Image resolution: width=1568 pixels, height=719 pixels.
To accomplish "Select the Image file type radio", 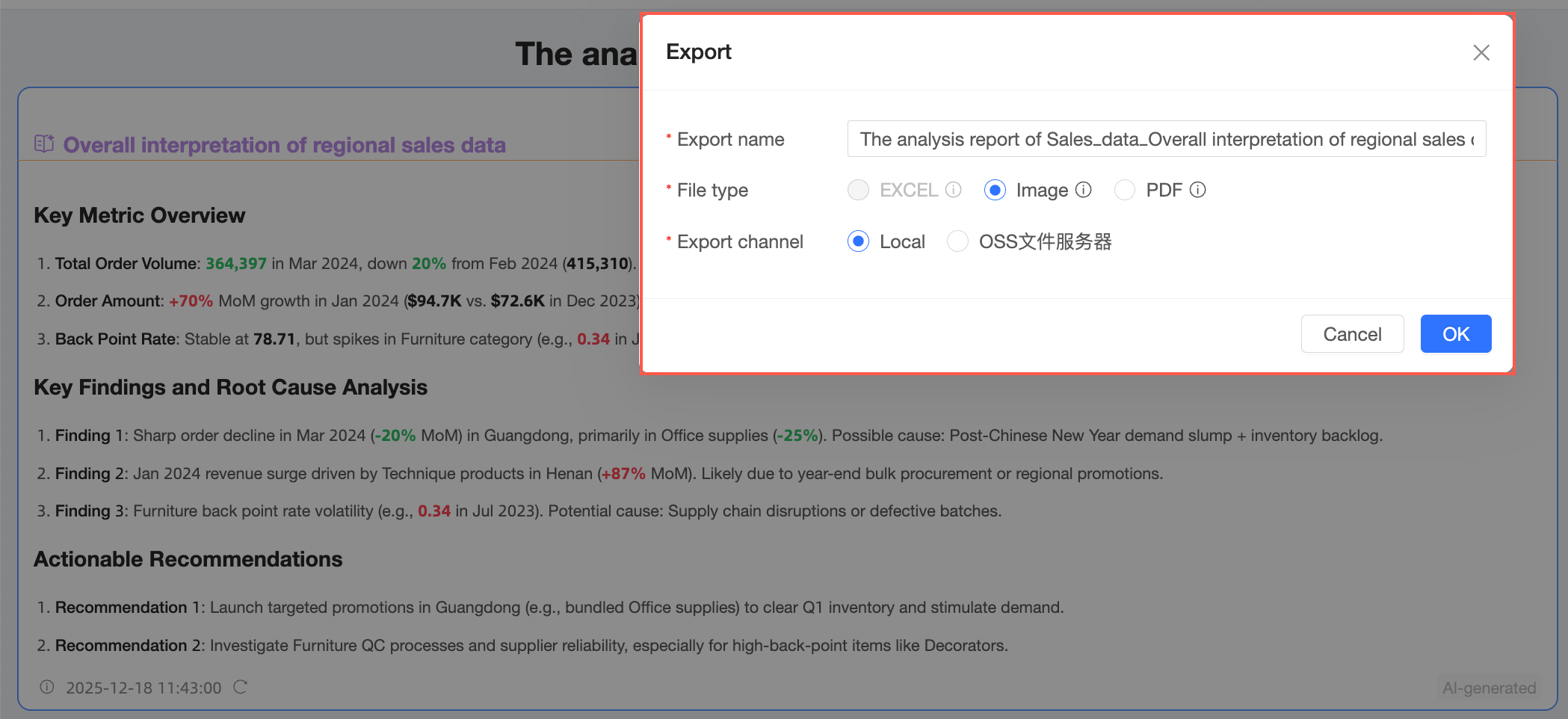I will [x=995, y=190].
